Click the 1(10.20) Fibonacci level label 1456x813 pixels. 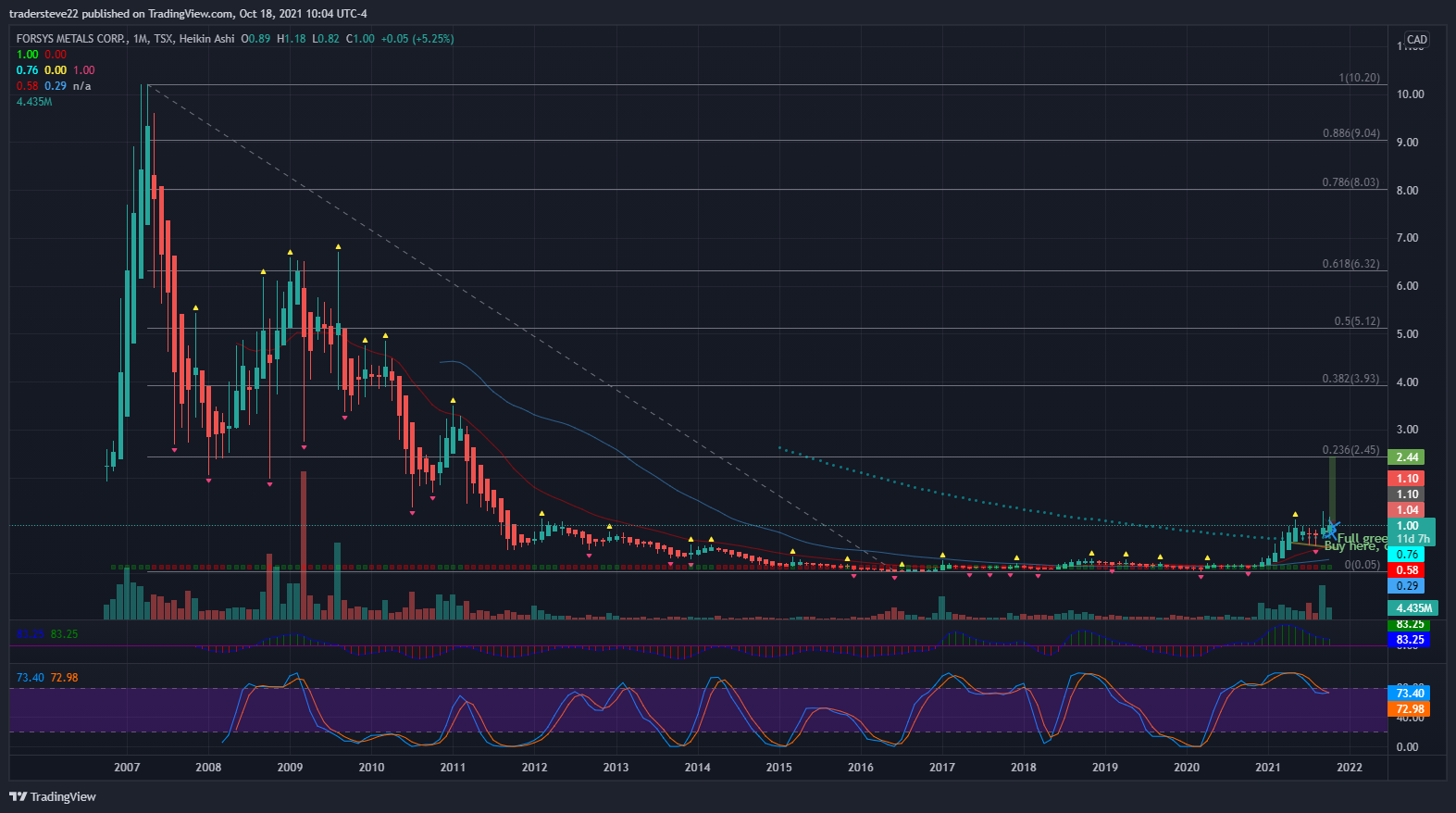1359,78
